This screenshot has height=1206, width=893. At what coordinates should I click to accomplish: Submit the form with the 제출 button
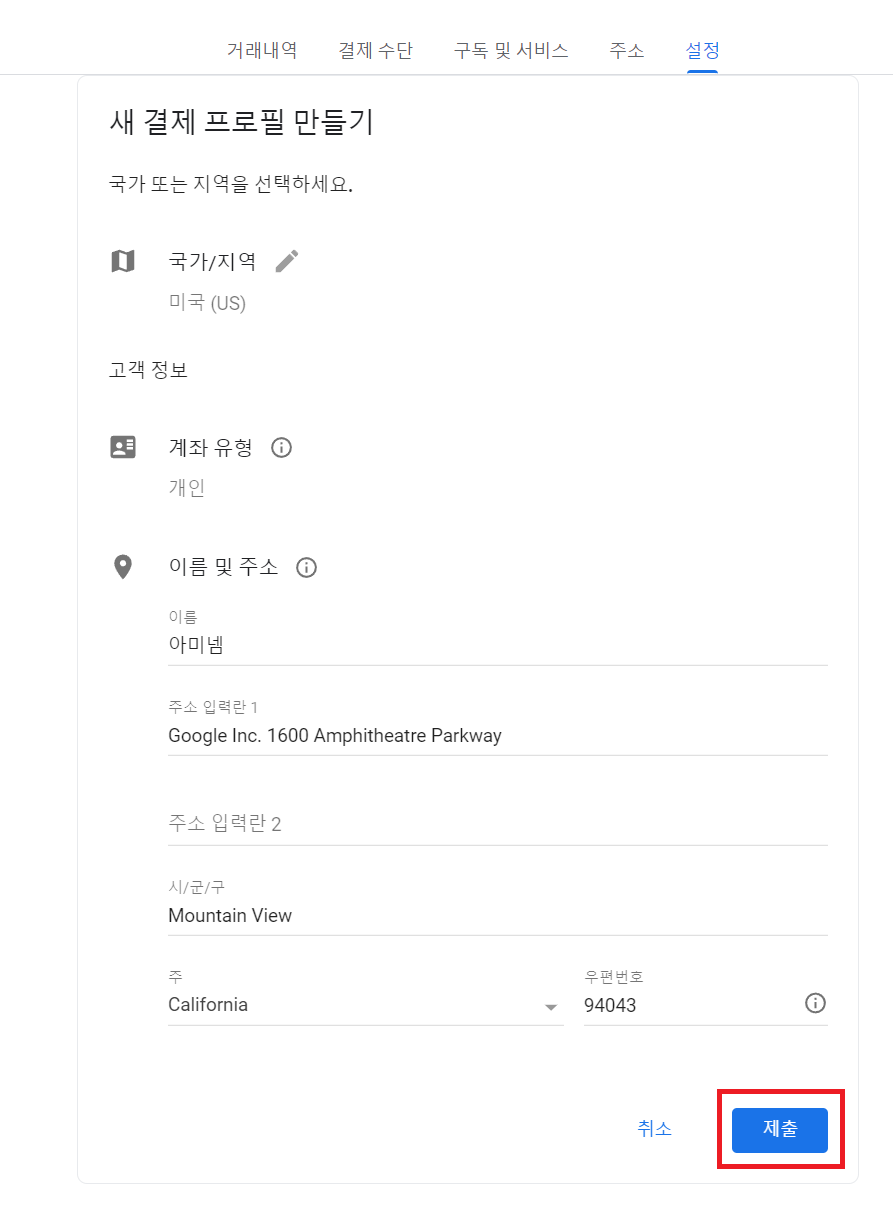pyautogui.click(x=780, y=1130)
